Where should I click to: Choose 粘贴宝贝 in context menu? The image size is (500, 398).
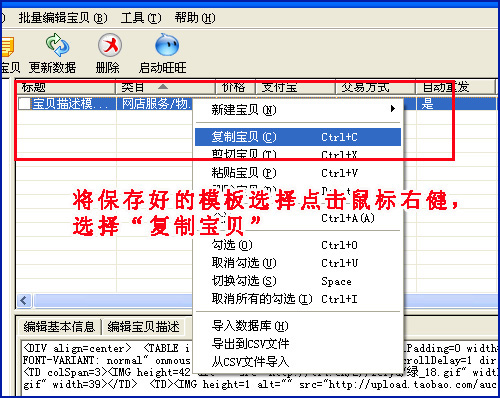(298, 173)
